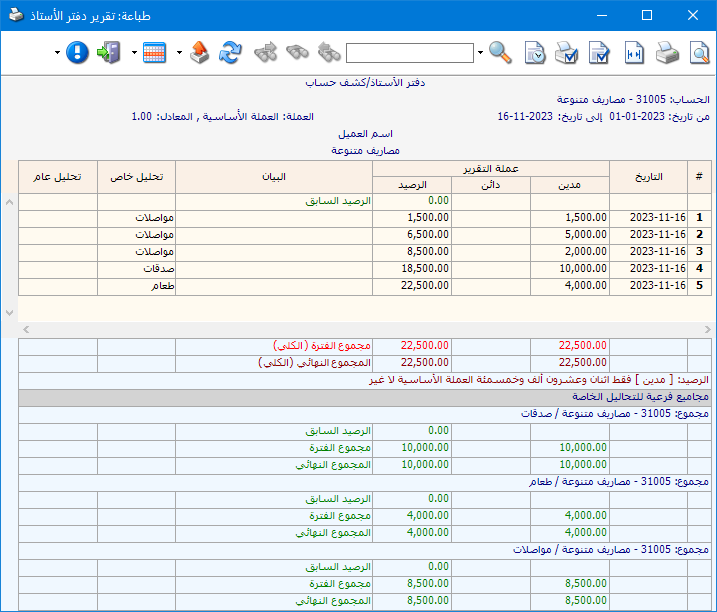Click صدقات analysis cell in row 4
This screenshot has height=612, width=717.
136,268
